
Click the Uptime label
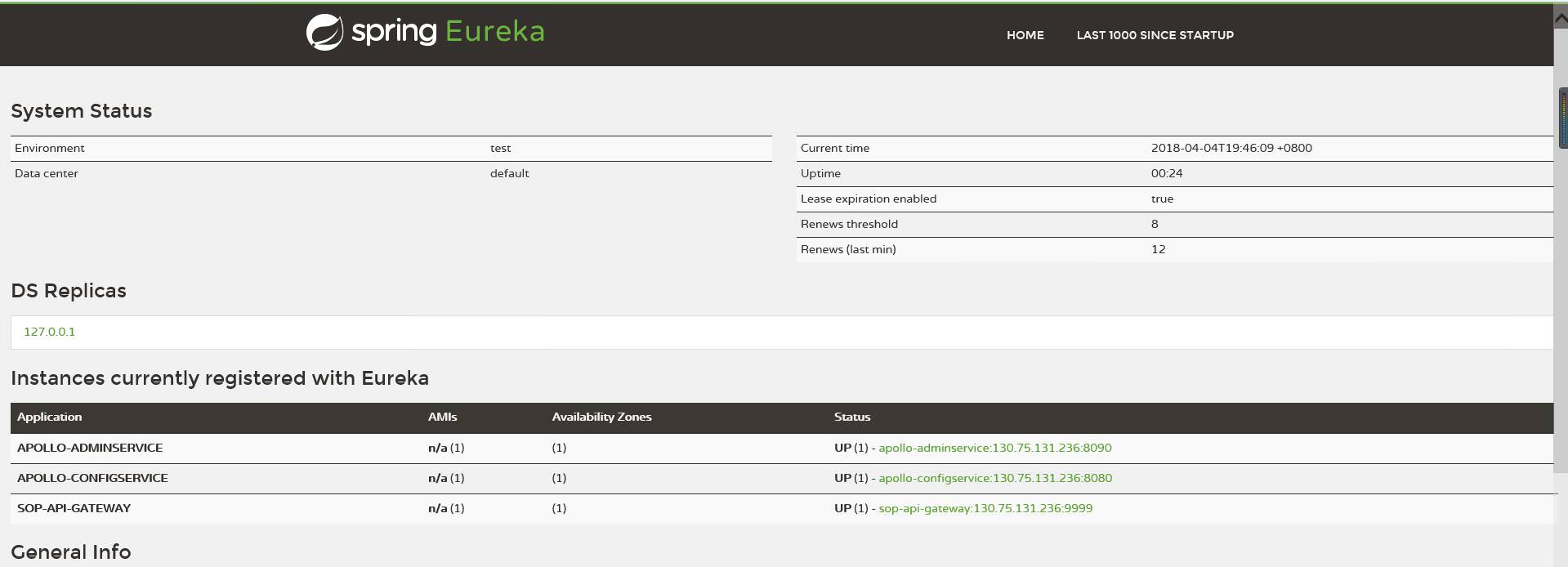820,173
